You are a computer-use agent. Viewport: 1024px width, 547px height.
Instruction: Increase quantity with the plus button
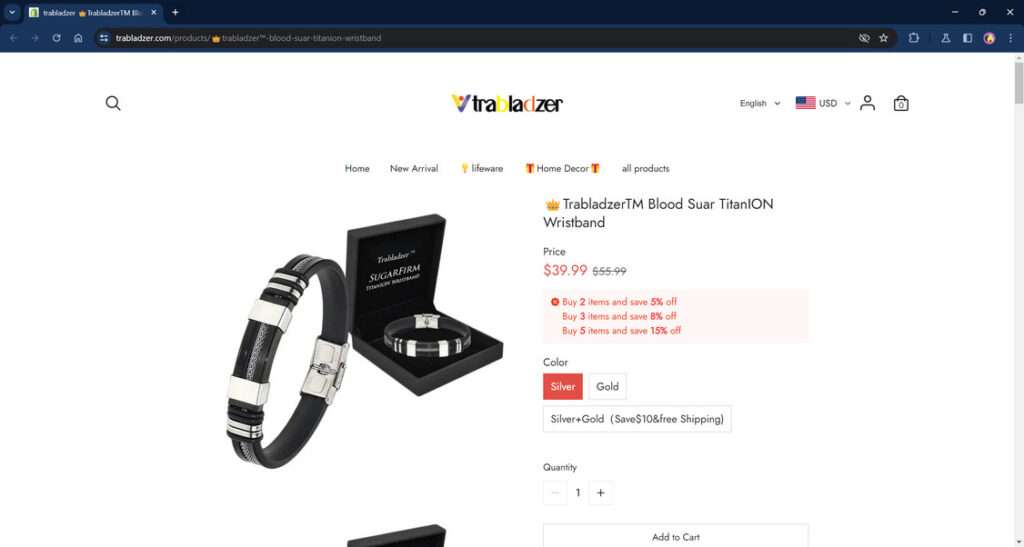(600, 493)
